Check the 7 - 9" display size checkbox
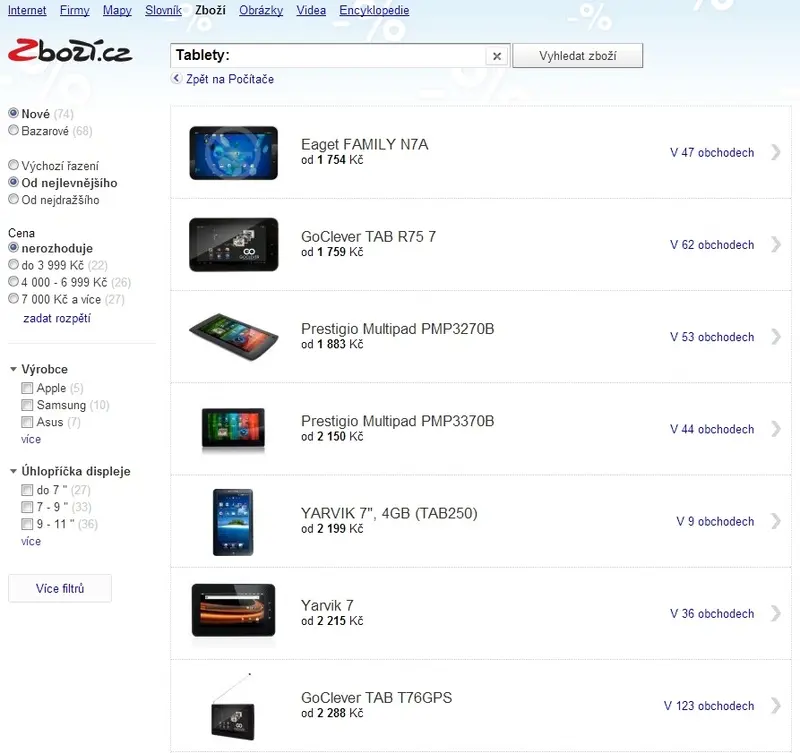 click(27, 507)
